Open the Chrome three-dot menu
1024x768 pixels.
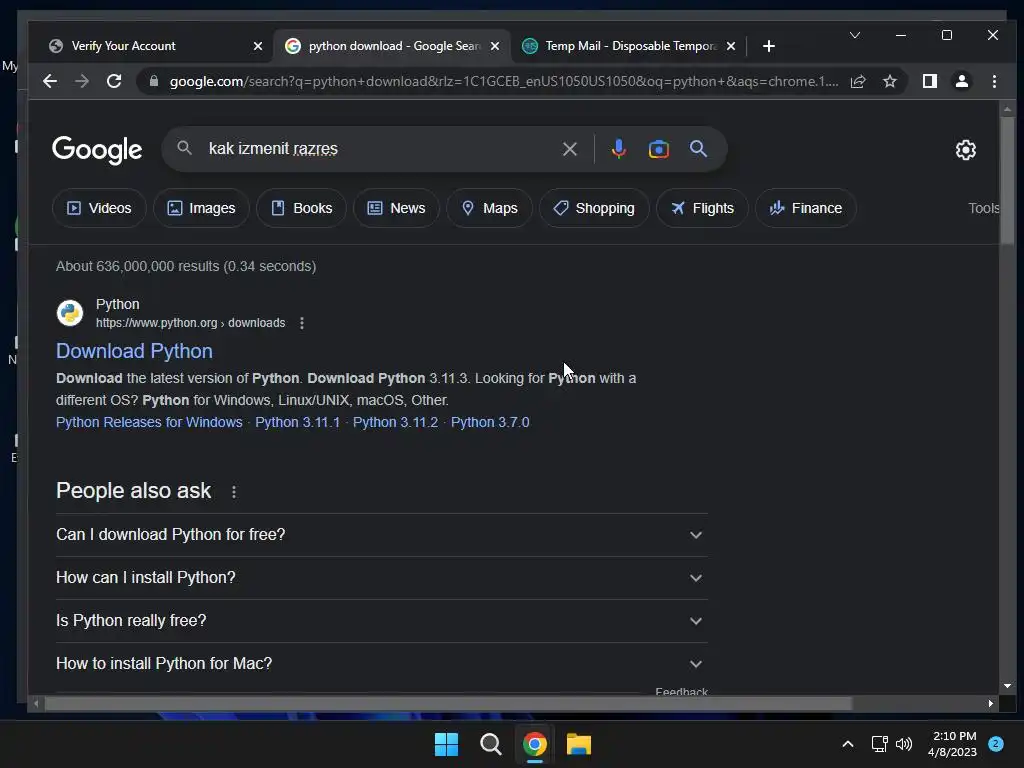click(994, 81)
